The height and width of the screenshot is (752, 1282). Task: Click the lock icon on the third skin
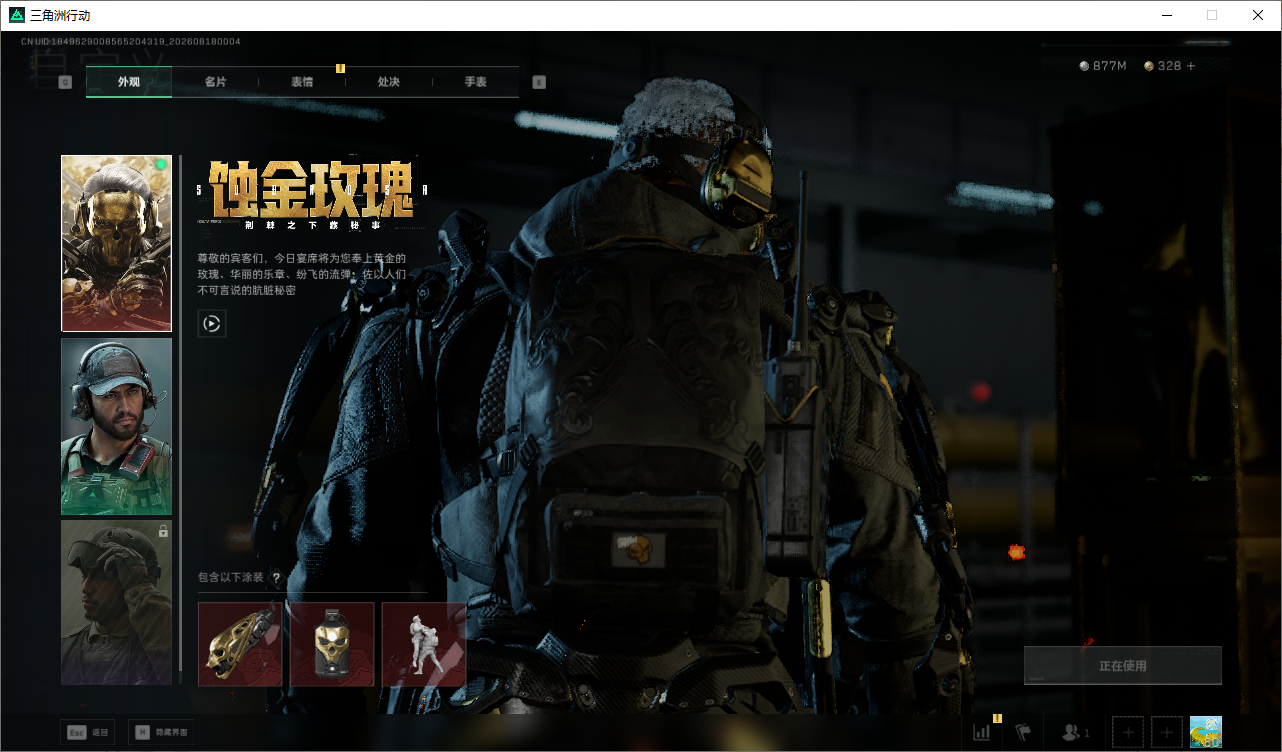163,532
